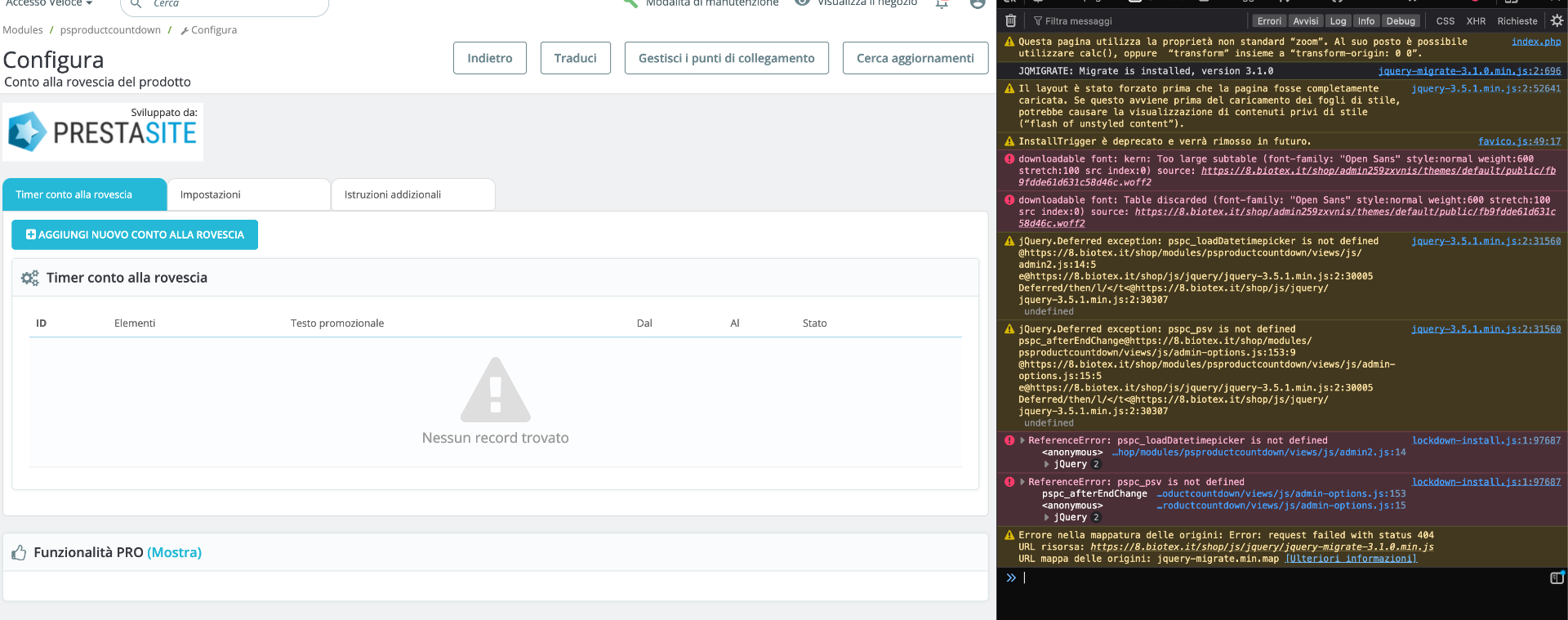Open admin-options.js:15 stack frame link
The image size is (1568, 620).
tap(1281, 506)
